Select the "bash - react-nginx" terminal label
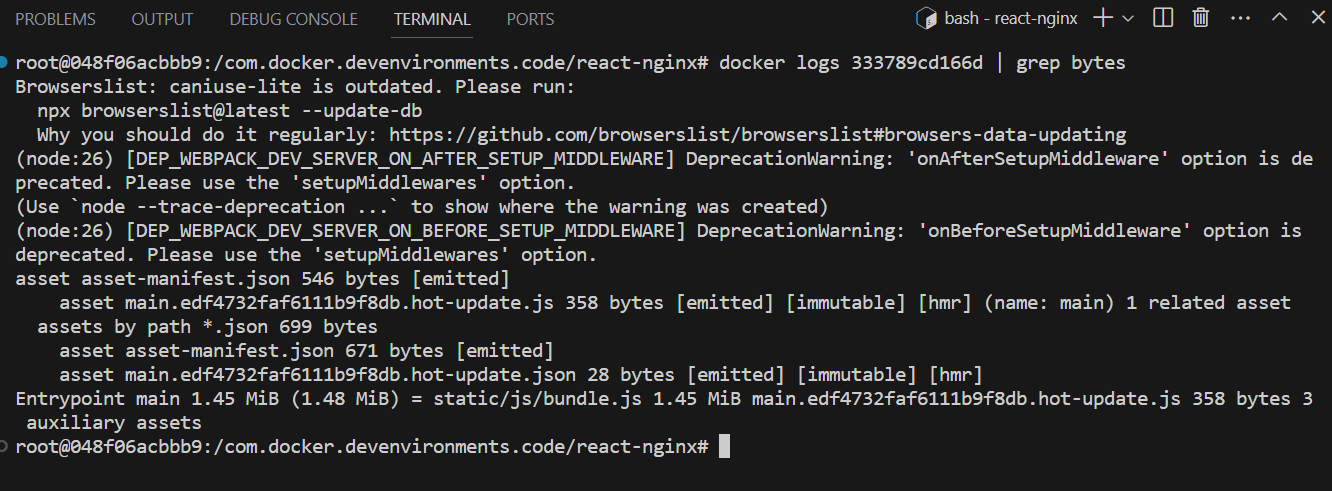 pos(1011,19)
